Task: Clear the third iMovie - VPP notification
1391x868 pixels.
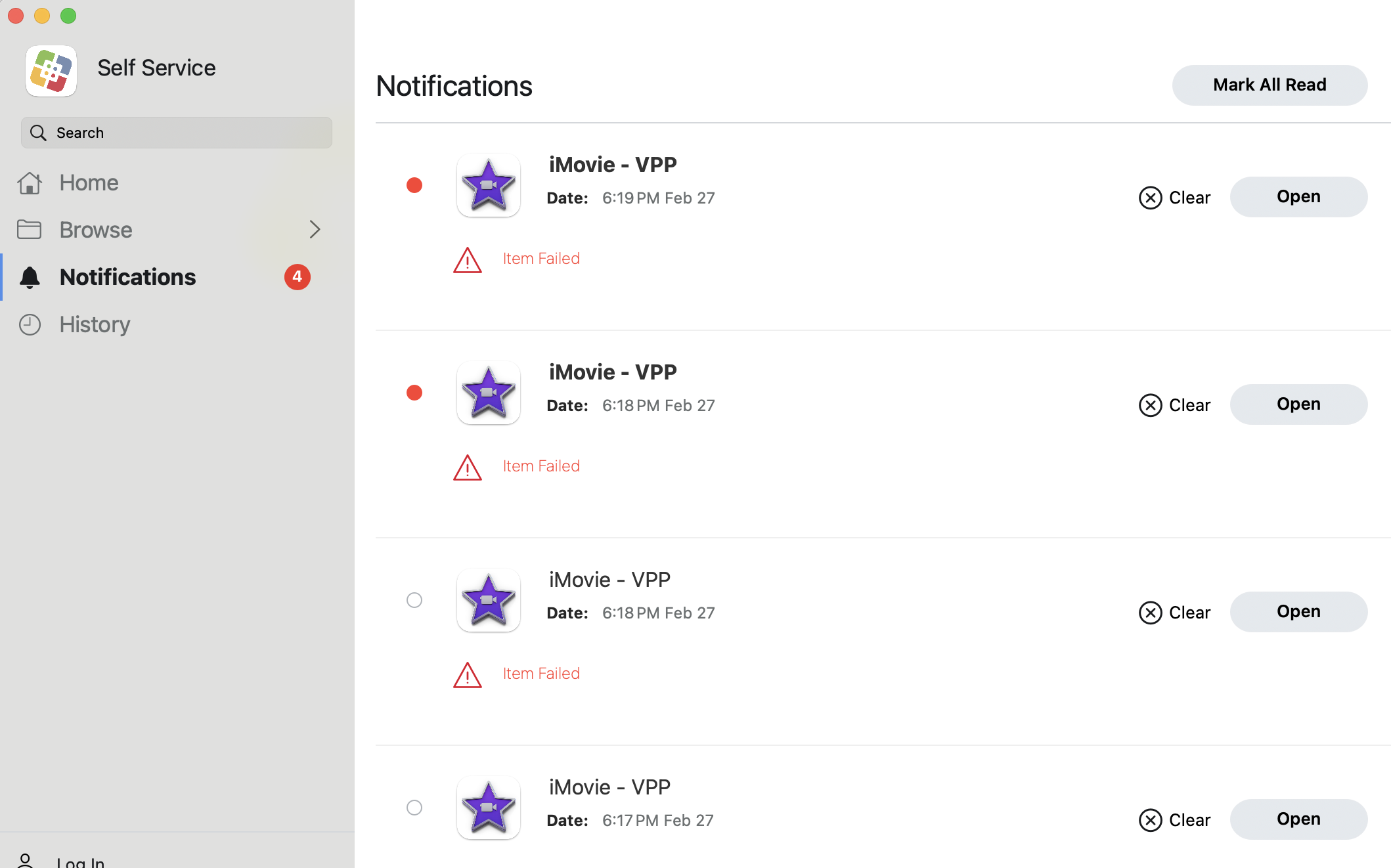Action: pos(1175,613)
